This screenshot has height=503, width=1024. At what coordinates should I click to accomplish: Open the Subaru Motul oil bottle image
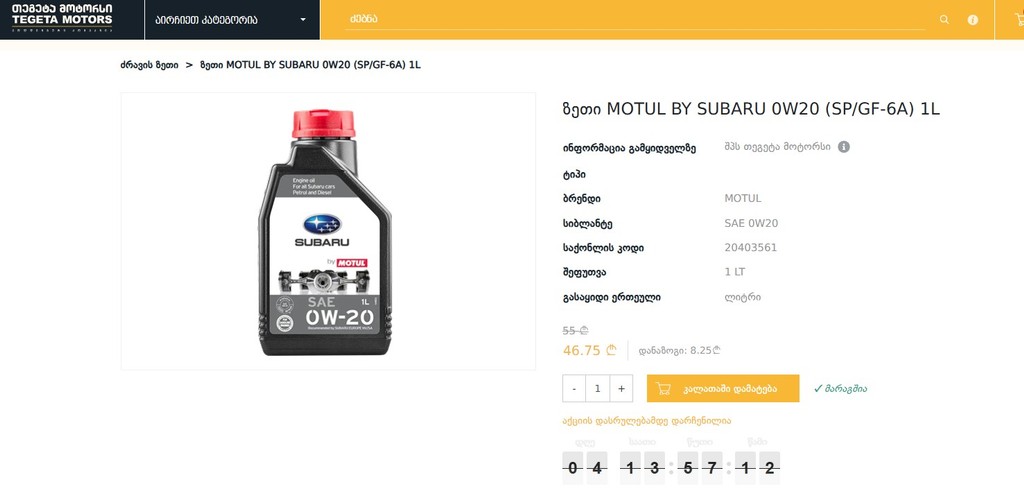coord(327,231)
